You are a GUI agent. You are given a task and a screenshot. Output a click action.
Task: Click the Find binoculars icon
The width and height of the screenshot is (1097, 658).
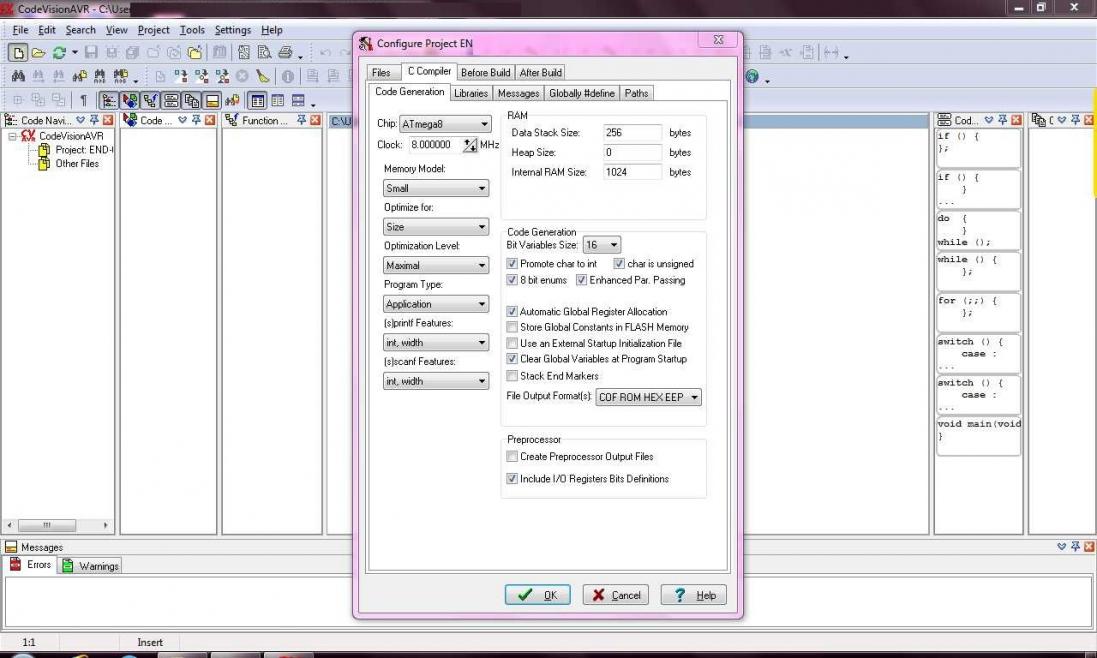coord(18,76)
